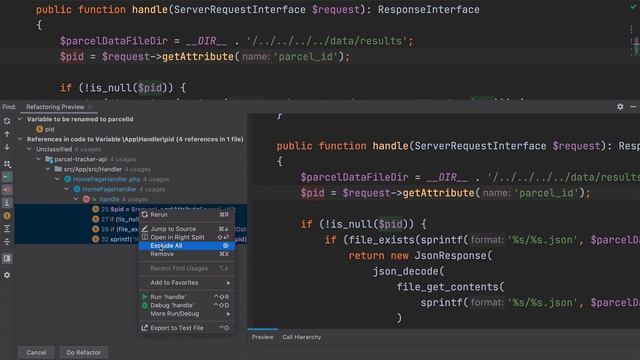640x360 pixels.
Task: Run 'handle' from context menu
Action: (x=187, y=297)
